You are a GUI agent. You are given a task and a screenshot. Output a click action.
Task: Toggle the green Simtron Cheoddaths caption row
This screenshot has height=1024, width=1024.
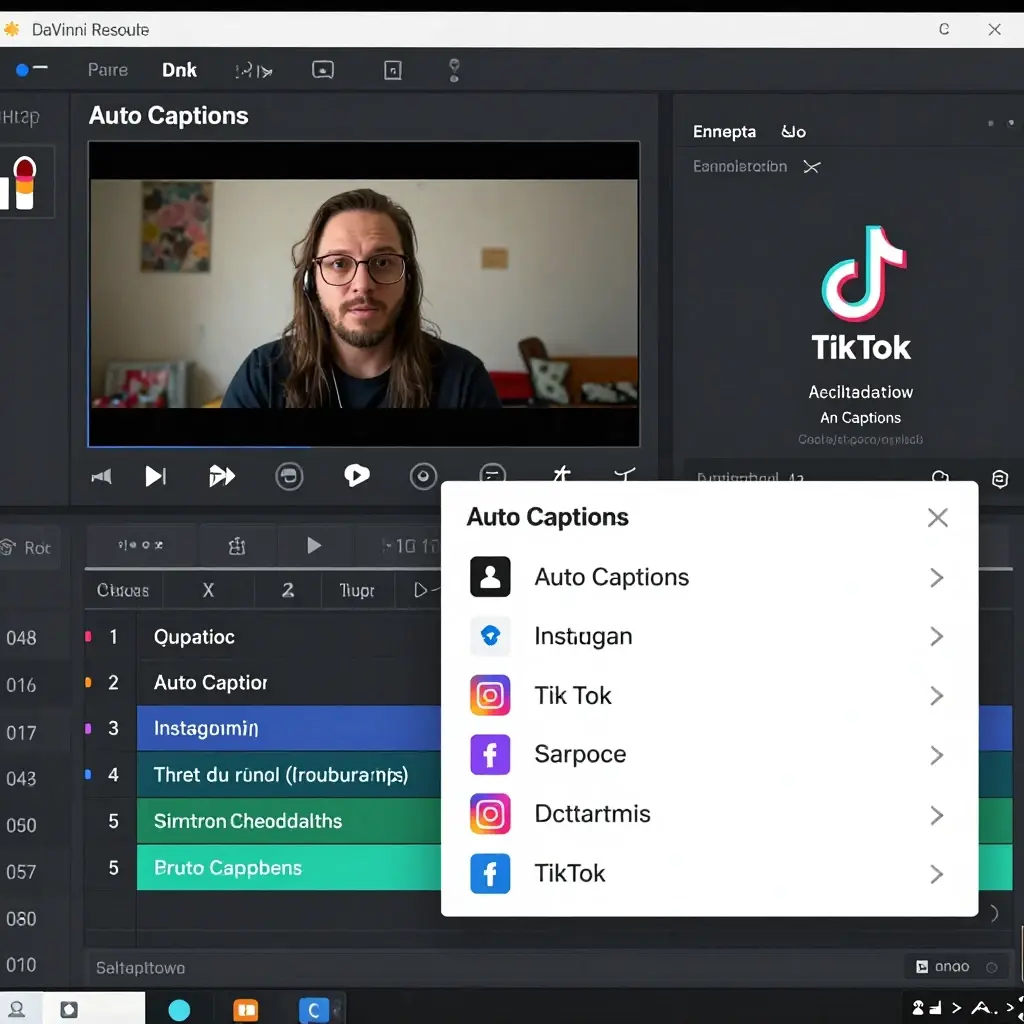pos(250,821)
